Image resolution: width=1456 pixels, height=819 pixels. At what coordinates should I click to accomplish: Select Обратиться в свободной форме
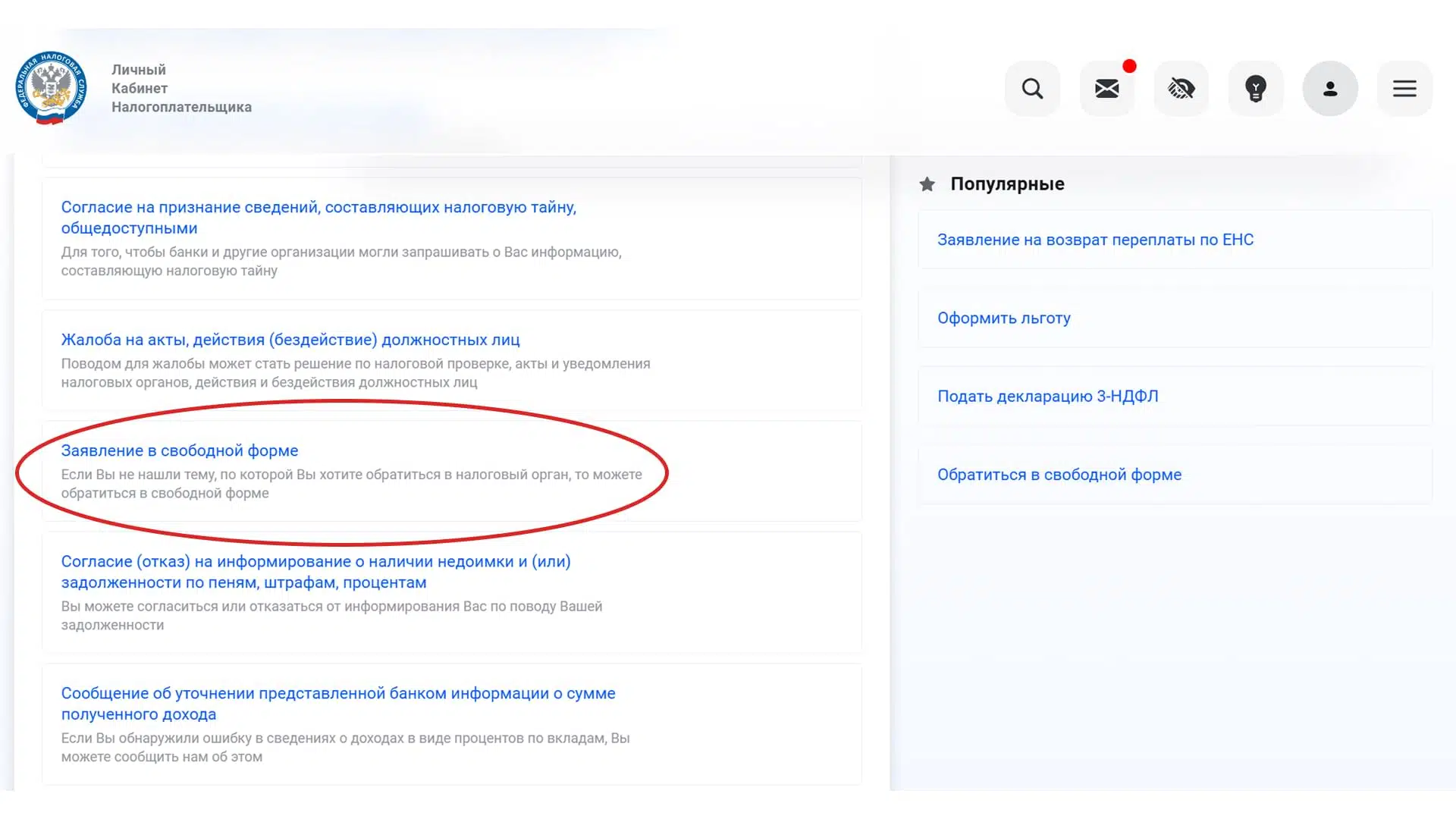tap(1059, 475)
